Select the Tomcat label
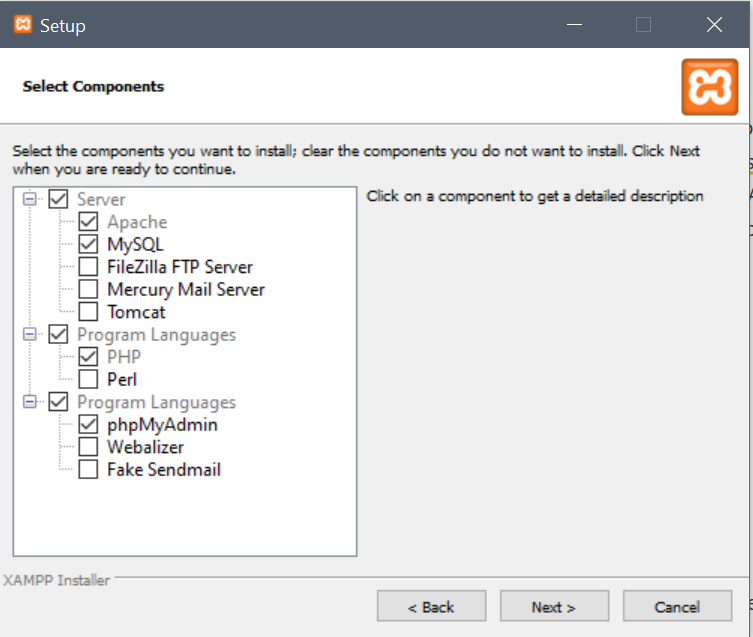The width and height of the screenshot is (753, 637). [x=136, y=312]
